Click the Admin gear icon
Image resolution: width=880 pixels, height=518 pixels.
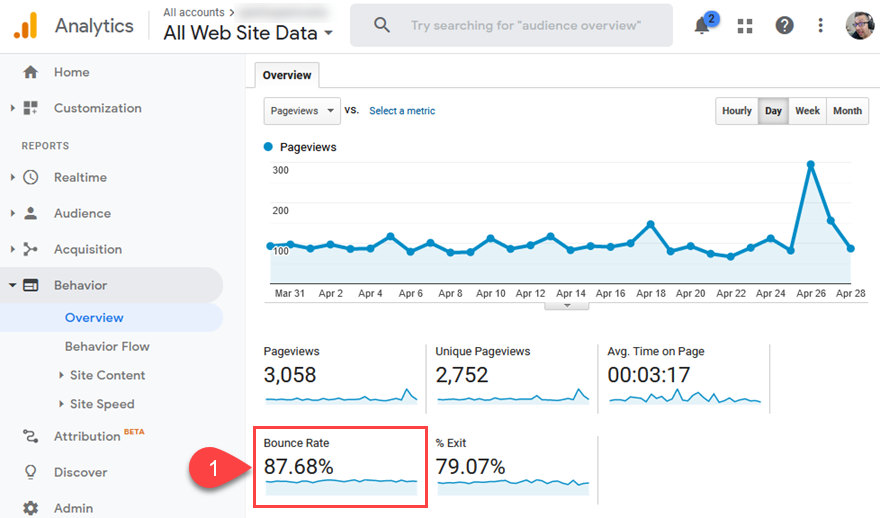[31, 508]
